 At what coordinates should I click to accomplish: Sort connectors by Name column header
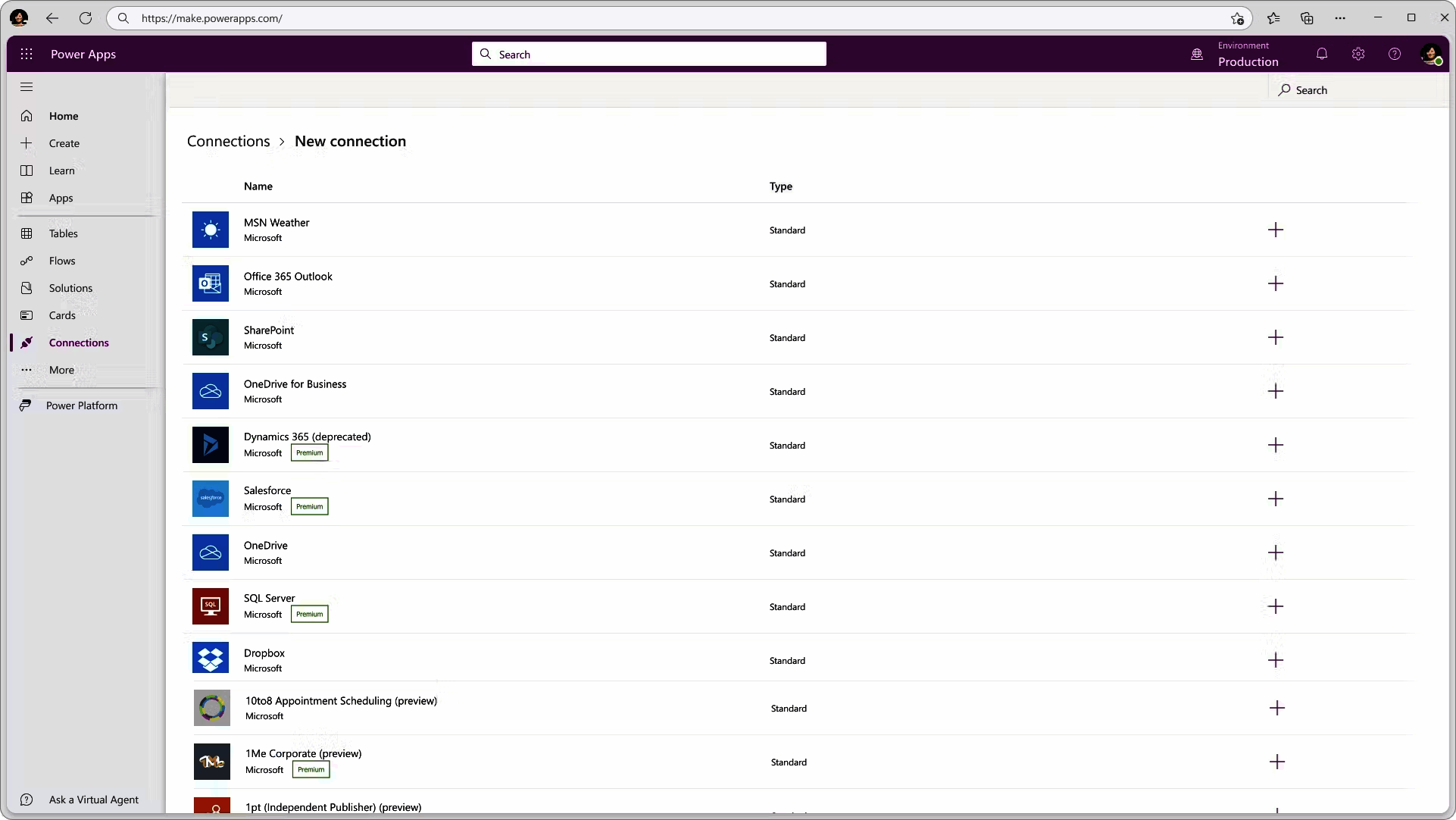click(x=258, y=186)
